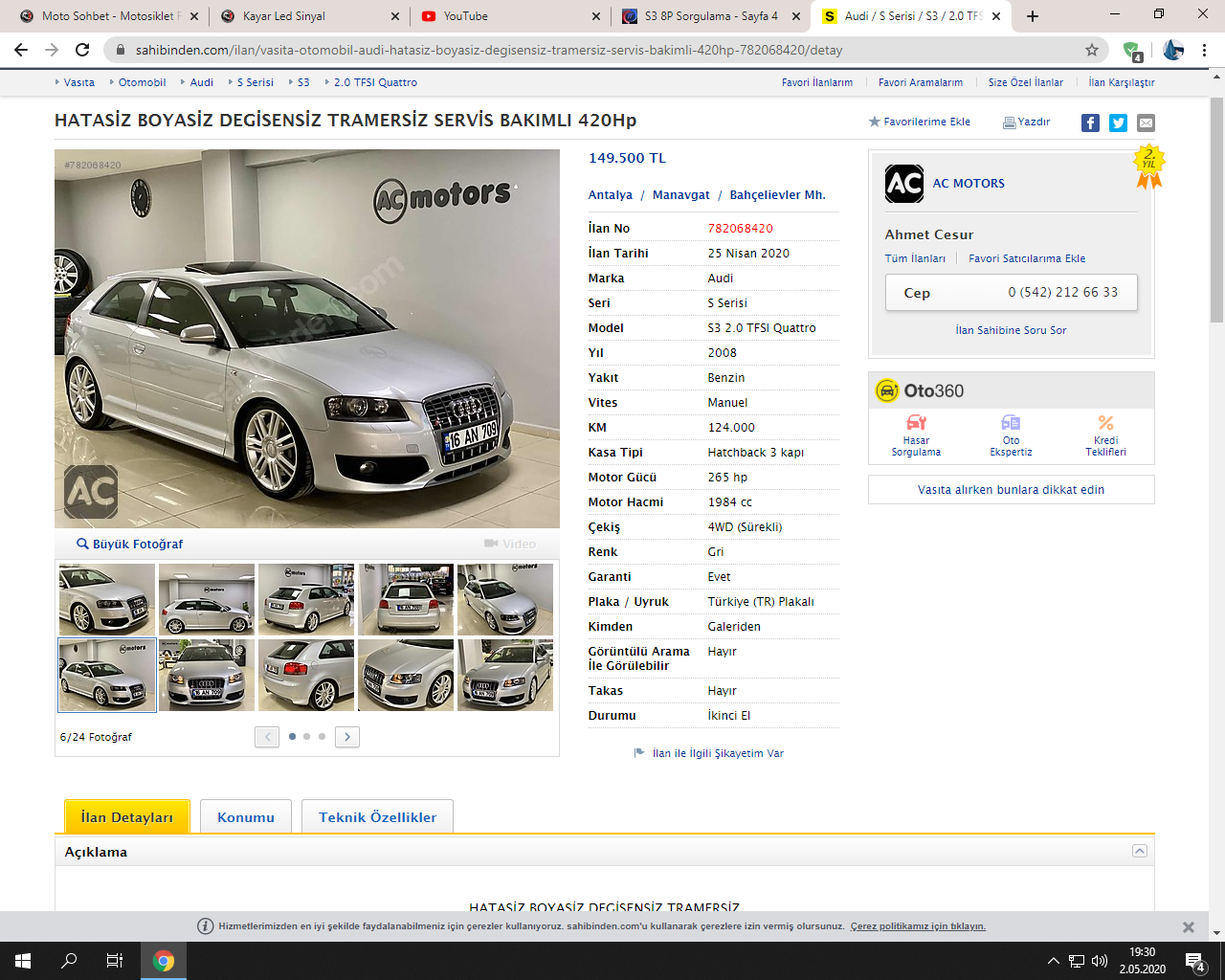Viewport: 1225px width, 980px height.
Task: Share listing via Facebook icon
Action: [x=1090, y=122]
